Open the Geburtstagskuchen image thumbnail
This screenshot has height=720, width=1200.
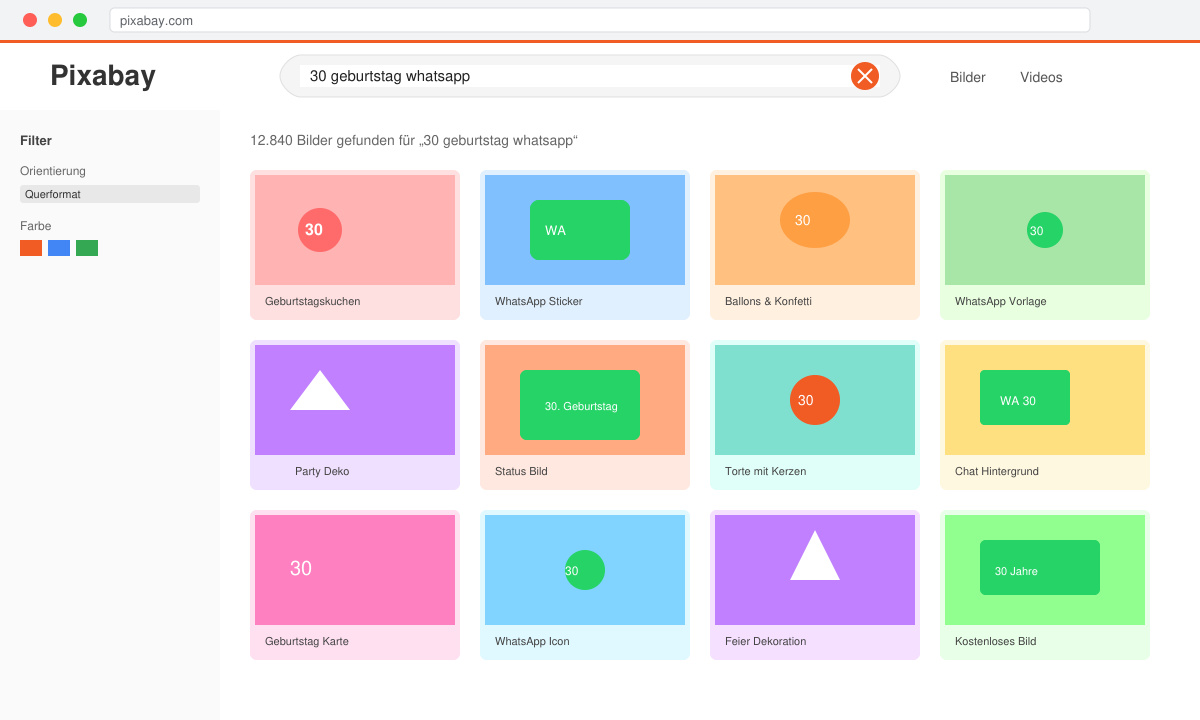tap(355, 230)
